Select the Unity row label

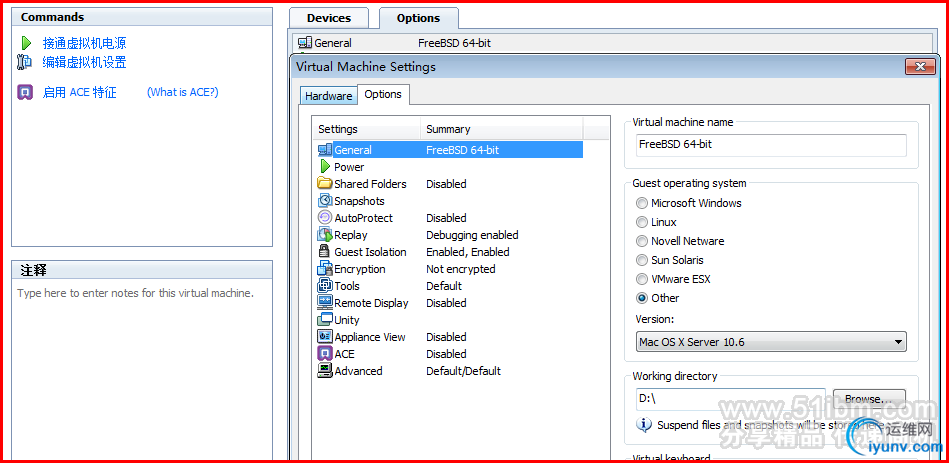click(347, 320)
